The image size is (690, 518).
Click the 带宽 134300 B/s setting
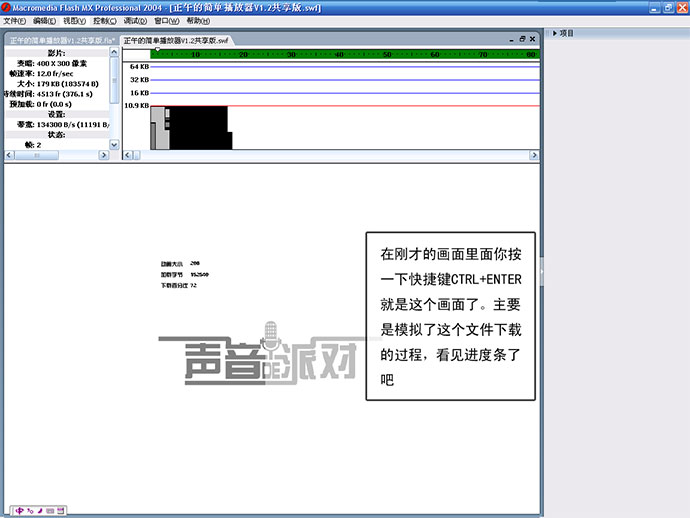click(63, 125)
